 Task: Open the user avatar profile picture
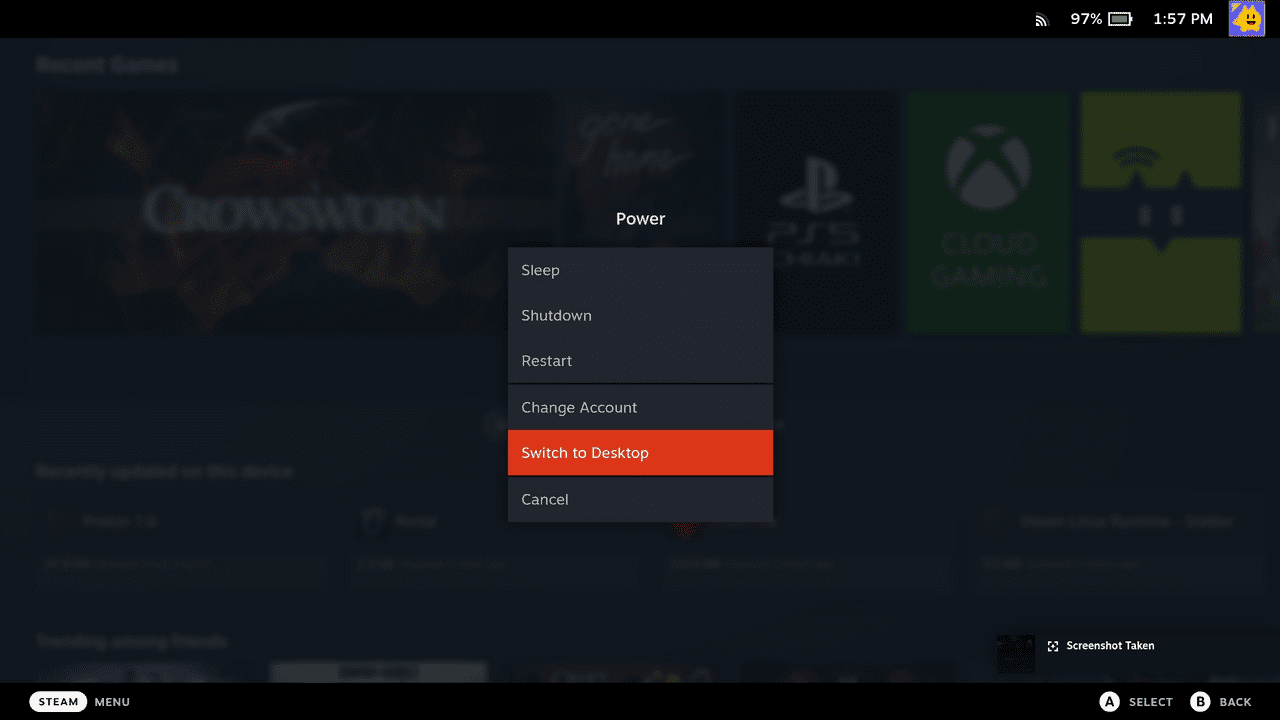(x=1247, y=19)
